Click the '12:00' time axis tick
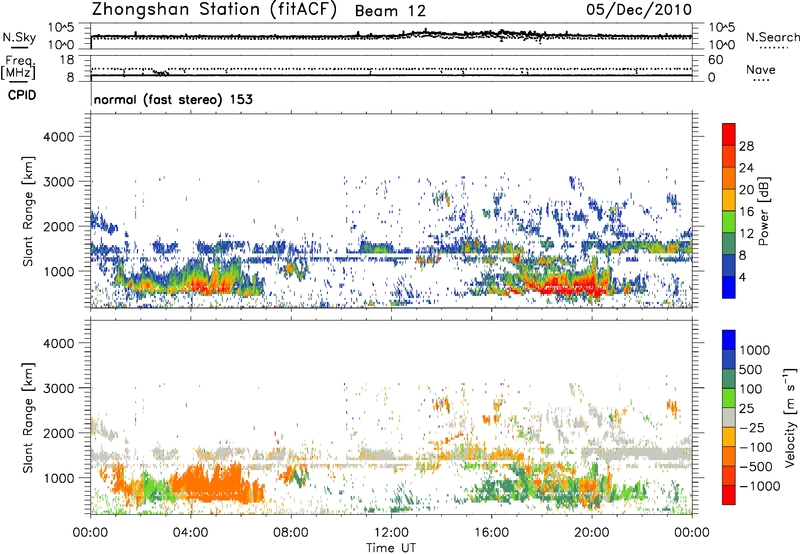Viewport: 800px width, 554px height. [391, 533]
